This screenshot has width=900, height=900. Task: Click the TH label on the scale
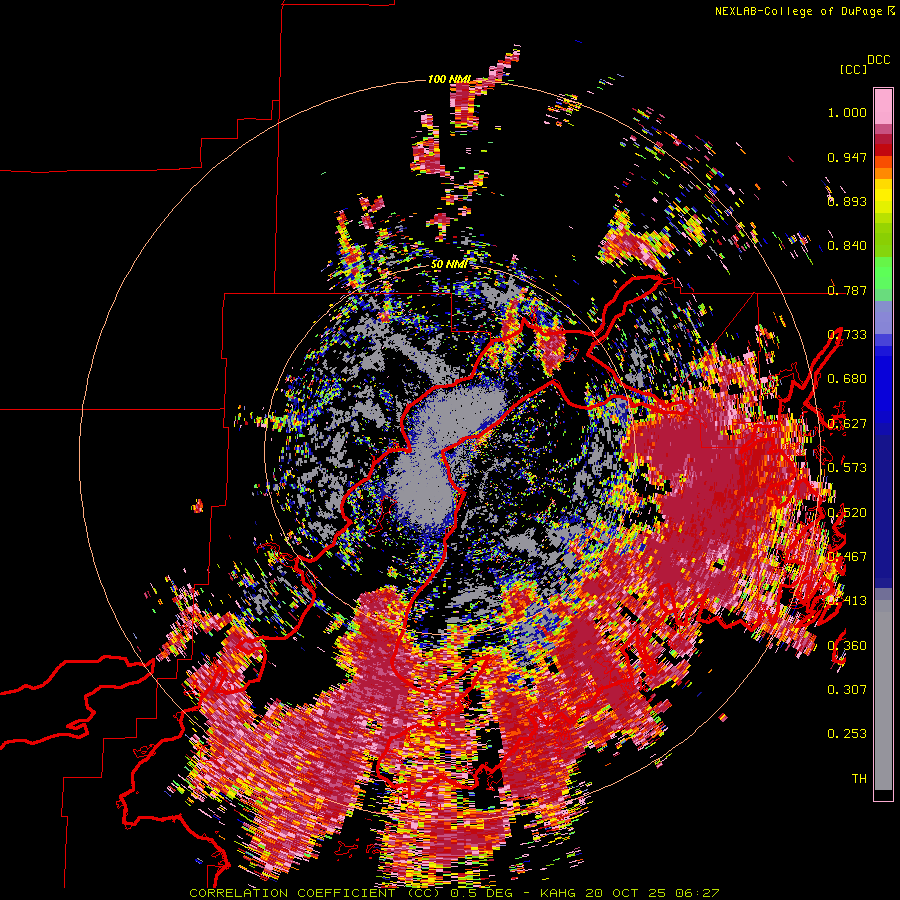point(859,778)
